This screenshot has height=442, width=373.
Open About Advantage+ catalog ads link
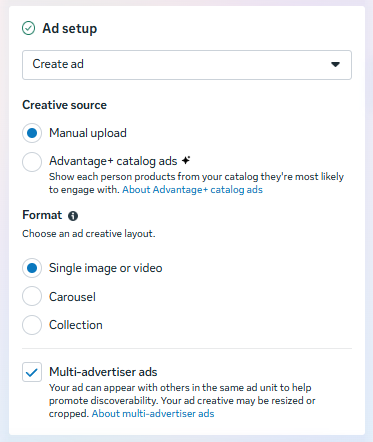[192, 190]
